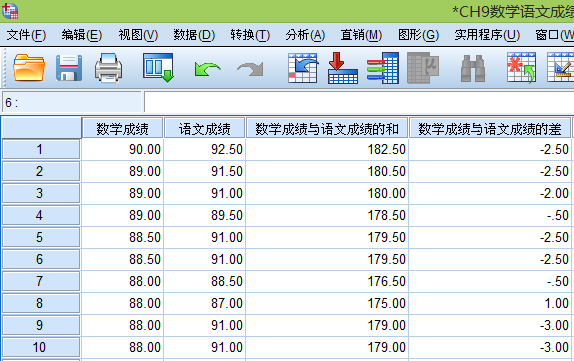The width and height of the screenshot is (574, 361).
Task: Open the 转换(T) menu
Action: pos(250,35)
